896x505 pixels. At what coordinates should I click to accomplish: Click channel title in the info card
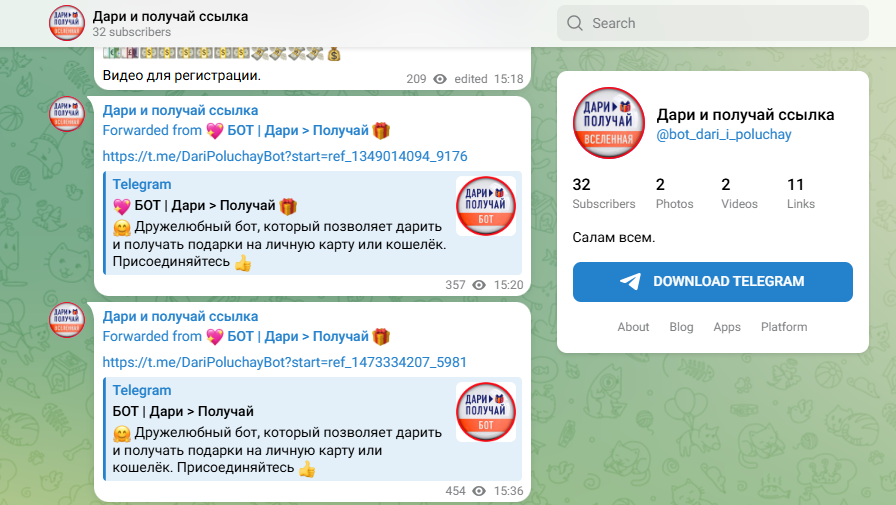tap(745, 115)
